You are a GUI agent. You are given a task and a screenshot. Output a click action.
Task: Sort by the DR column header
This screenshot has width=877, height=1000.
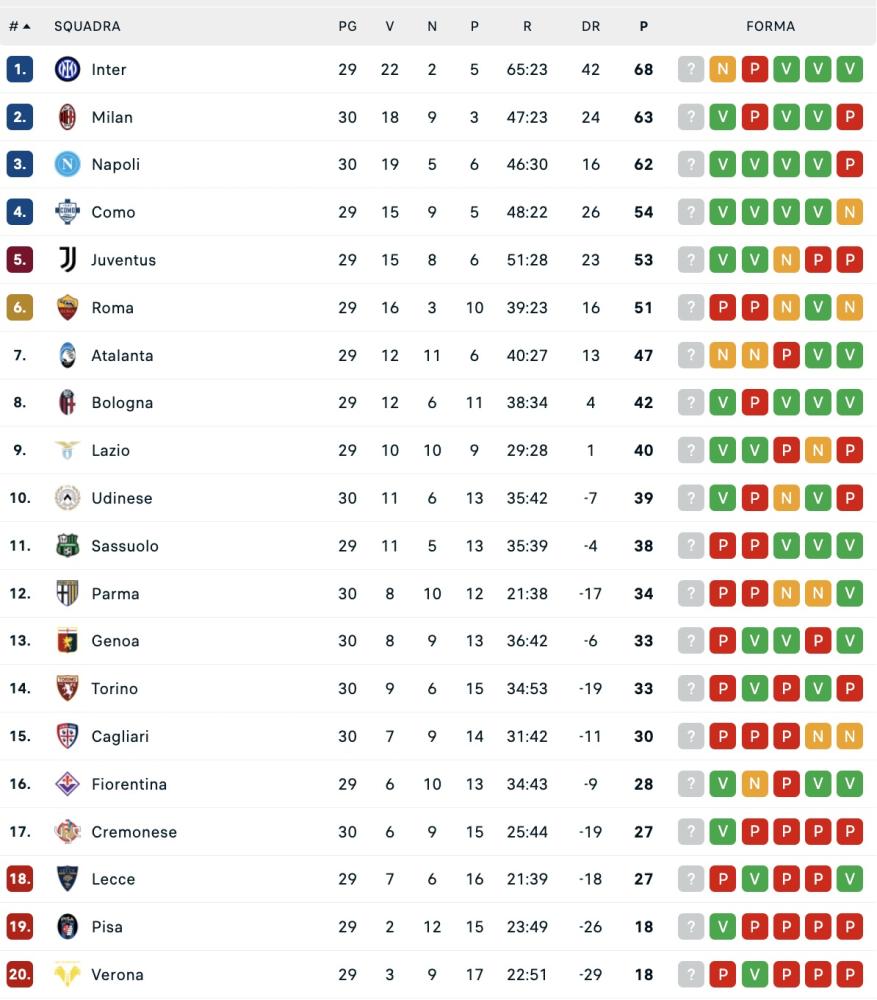click(x=591, y=26)
